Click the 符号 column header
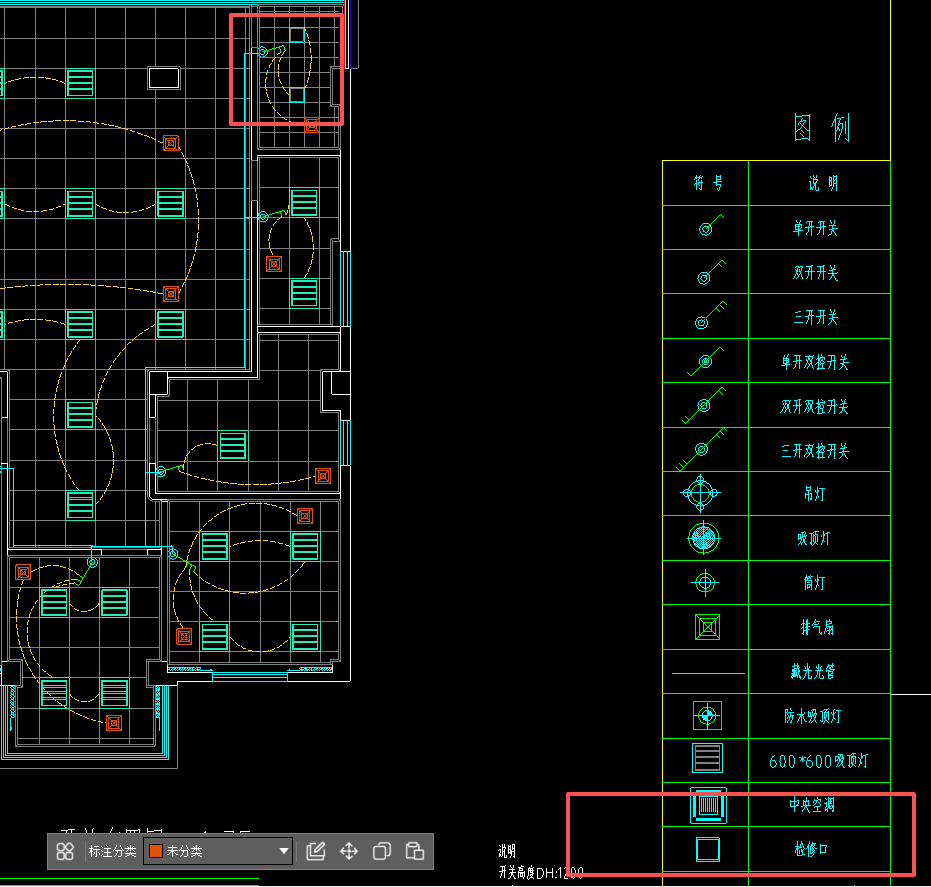This screenshot has width=931, height=887. click(708, 183)
